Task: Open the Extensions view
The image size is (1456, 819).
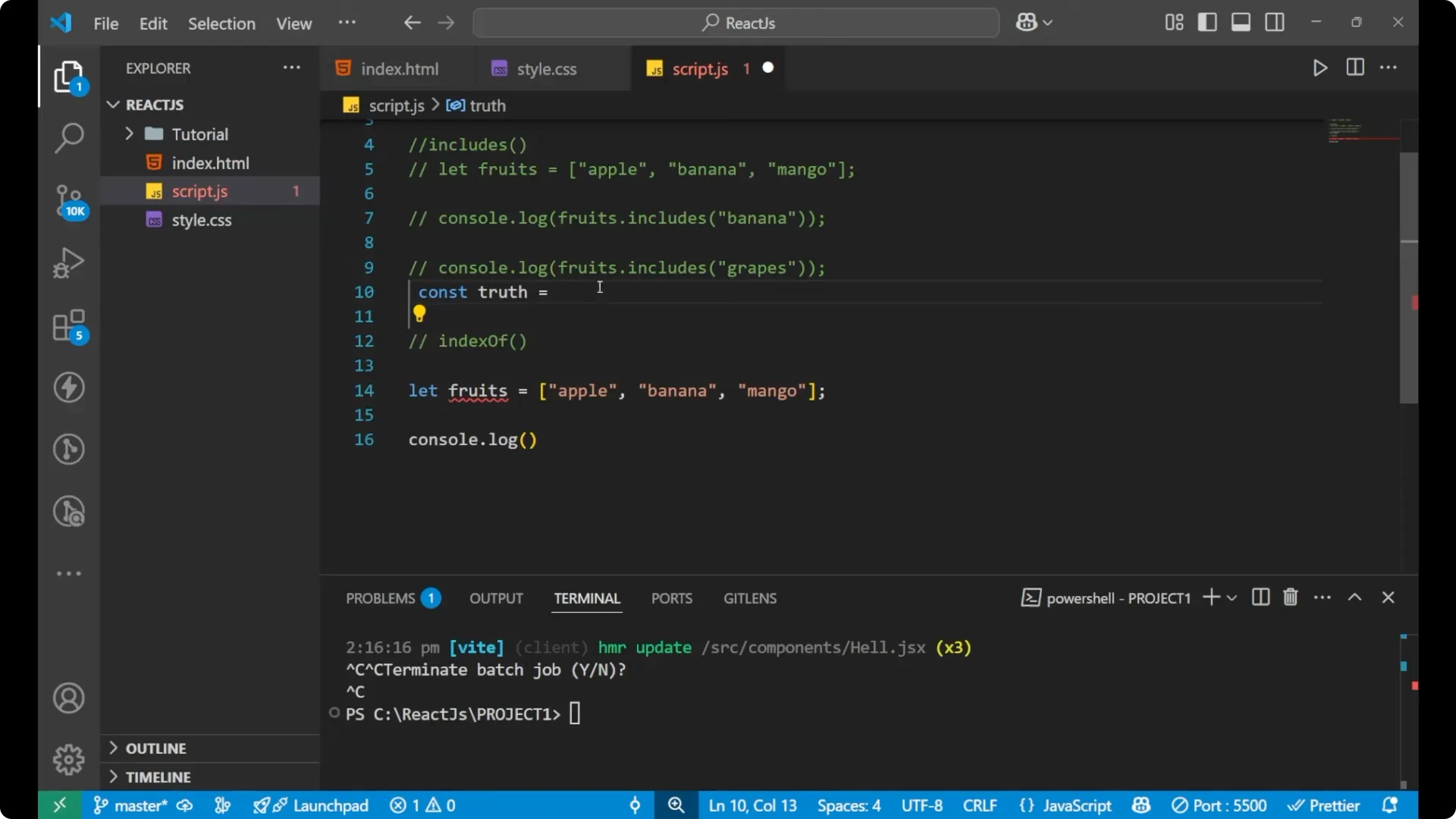Action: click(x=68, y=326)
